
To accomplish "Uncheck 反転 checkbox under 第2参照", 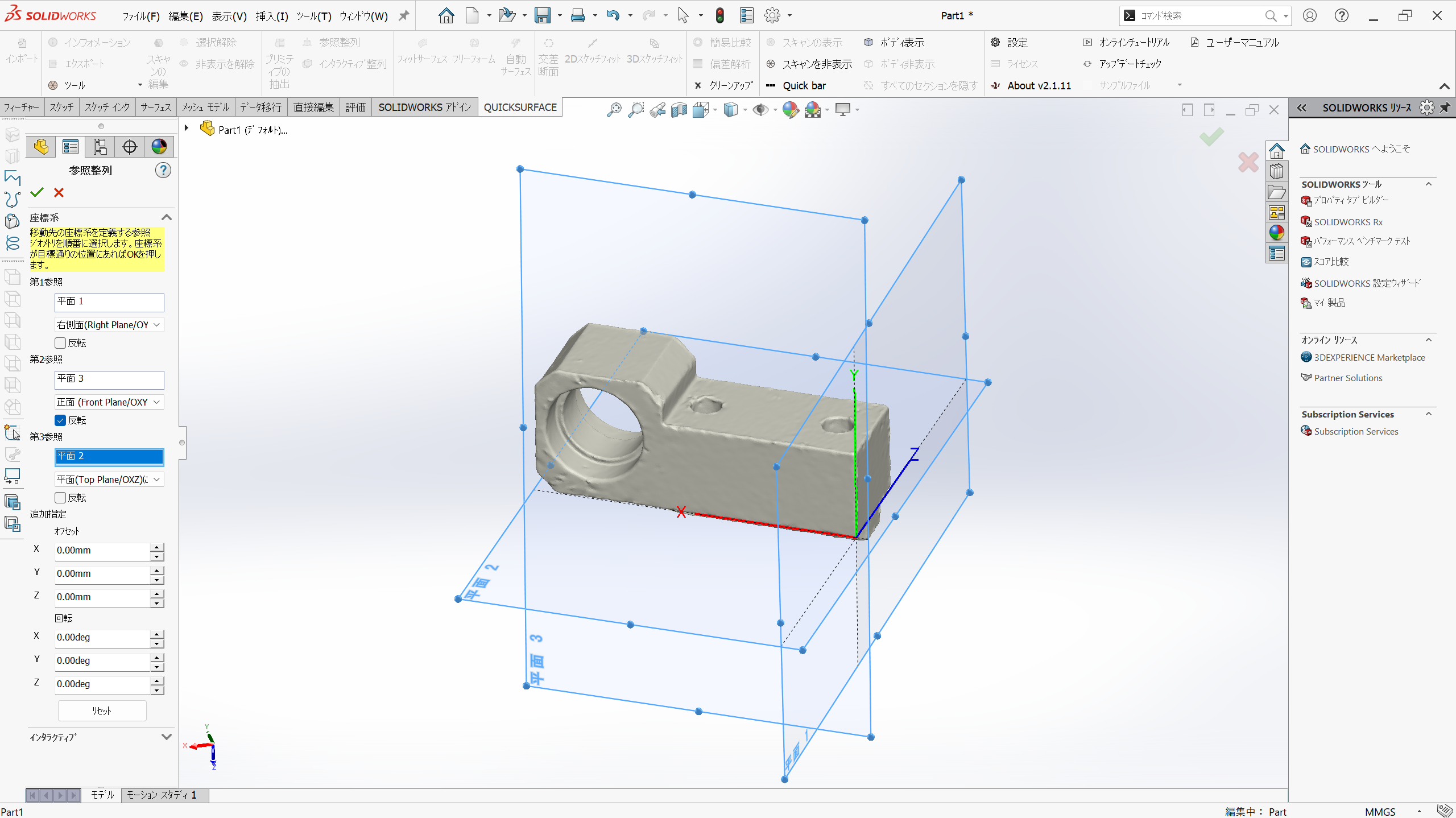I will click(x=61, y=420).
